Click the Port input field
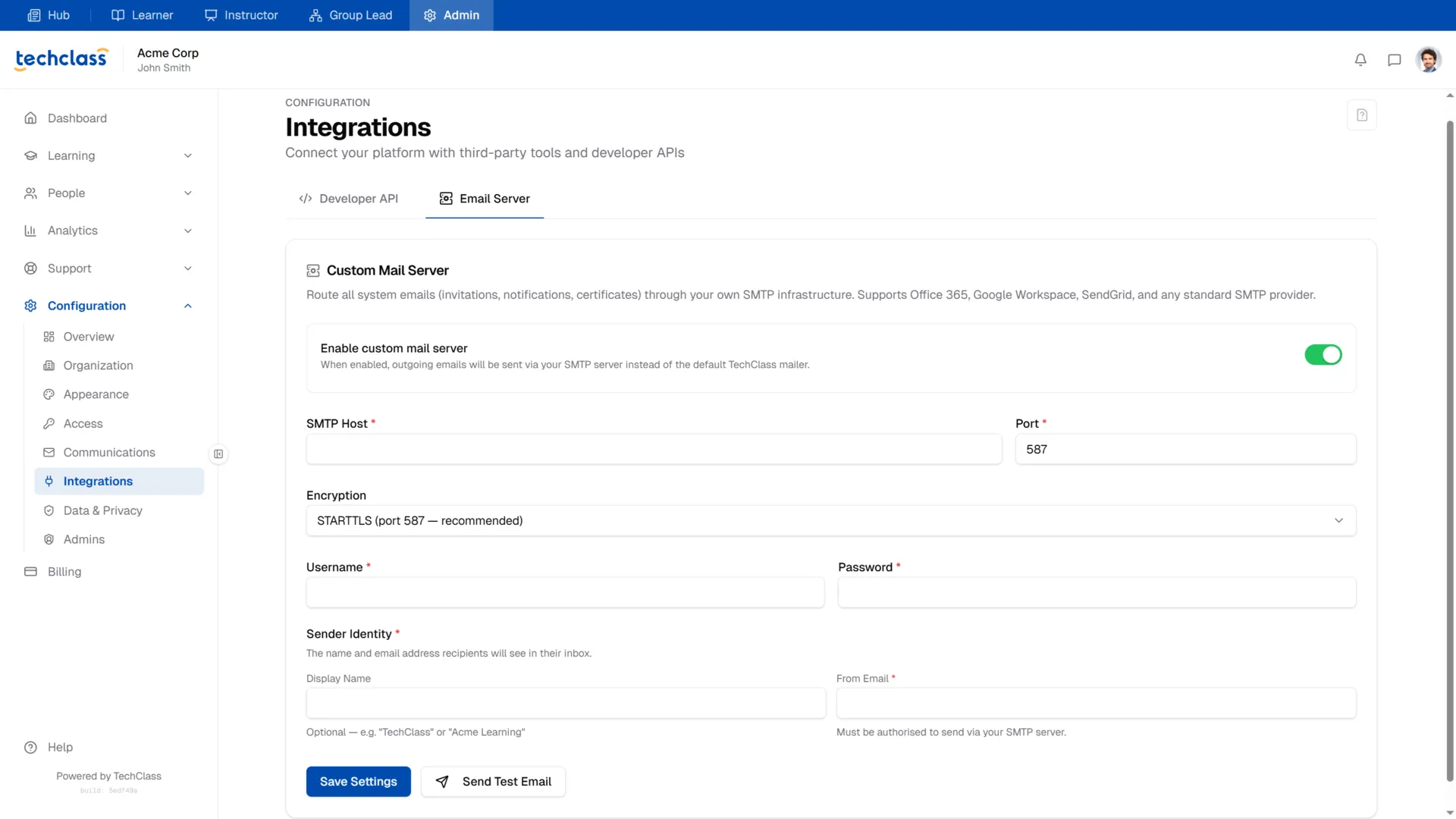The image size is (1456, 819). [1185, 450]
